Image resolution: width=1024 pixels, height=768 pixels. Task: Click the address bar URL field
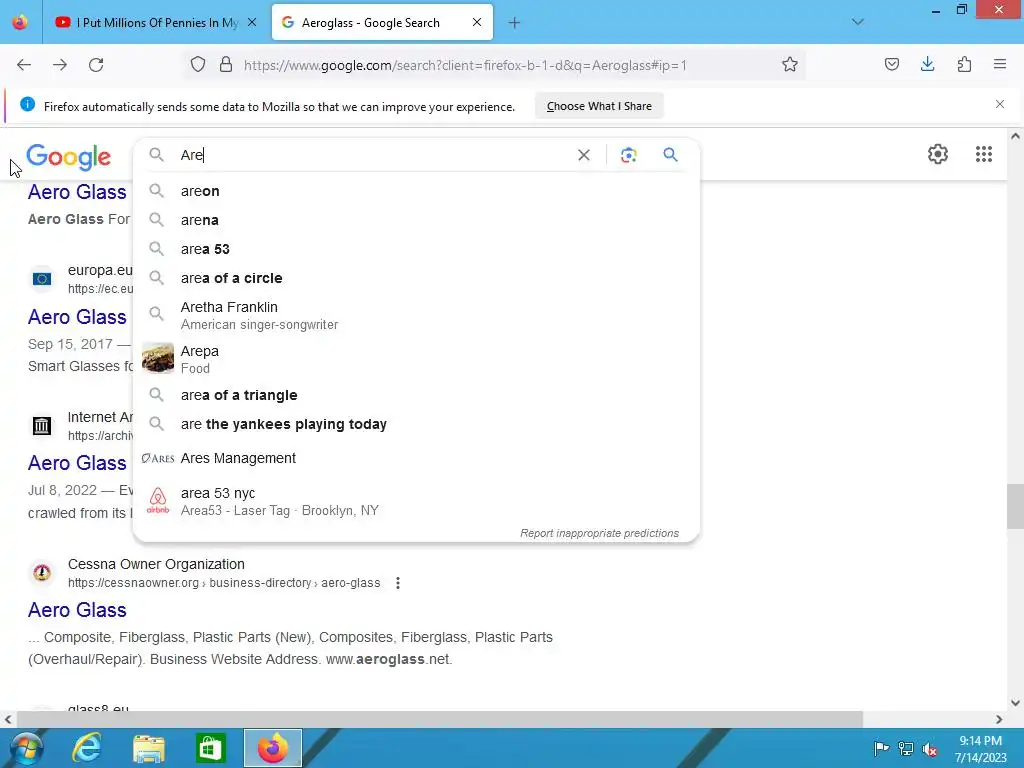pyautogui.click(x=465, y=65)
